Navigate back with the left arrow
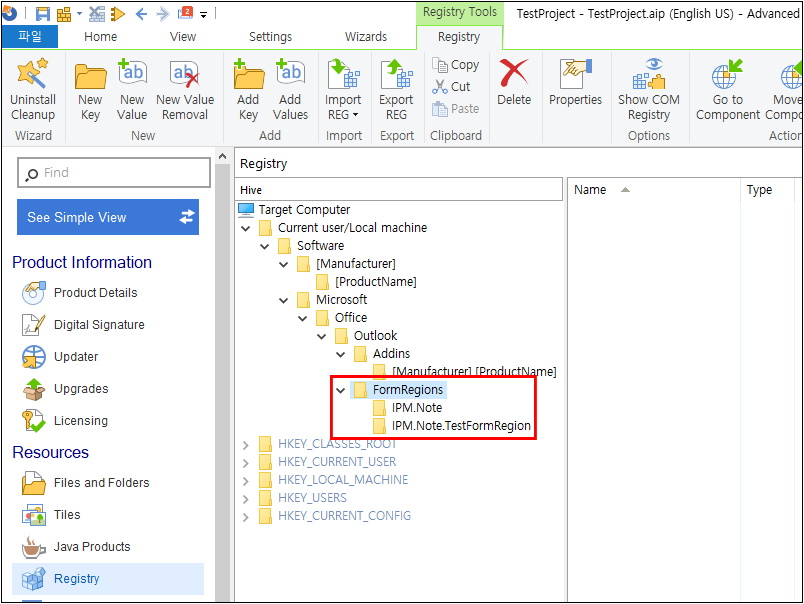Viewport: 804px width, 604px height. coord(141,14)
